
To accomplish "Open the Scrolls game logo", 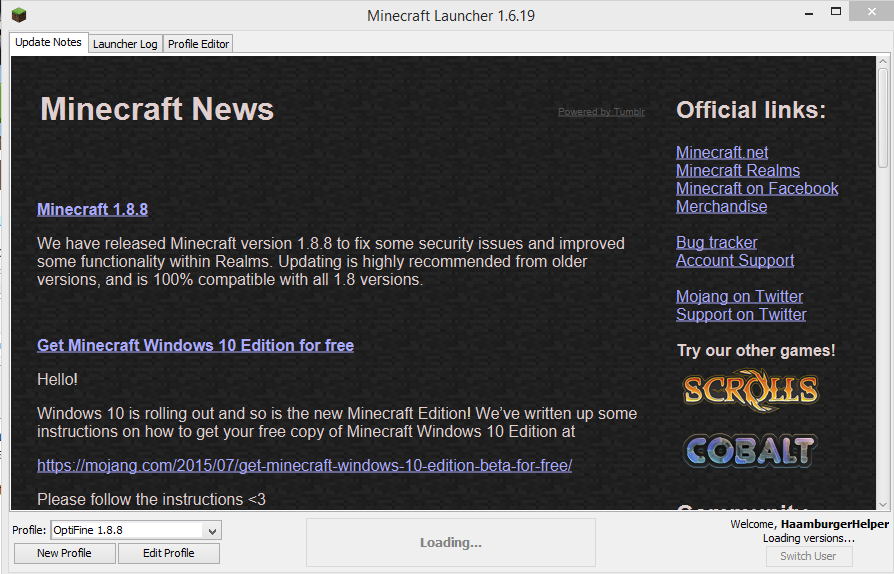I will [x=750, y=390].
